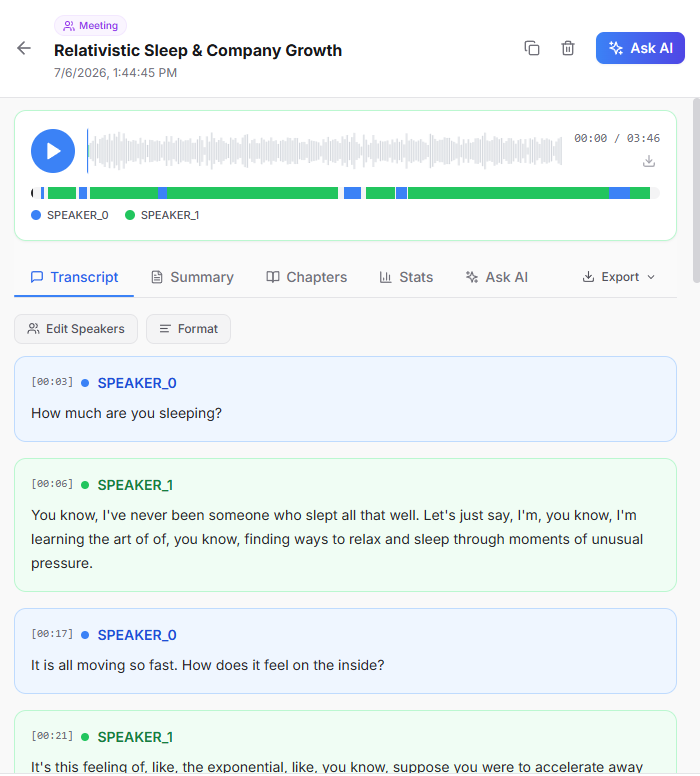
Task: Click the [00:21] timestamp
Action: point(52,735)
